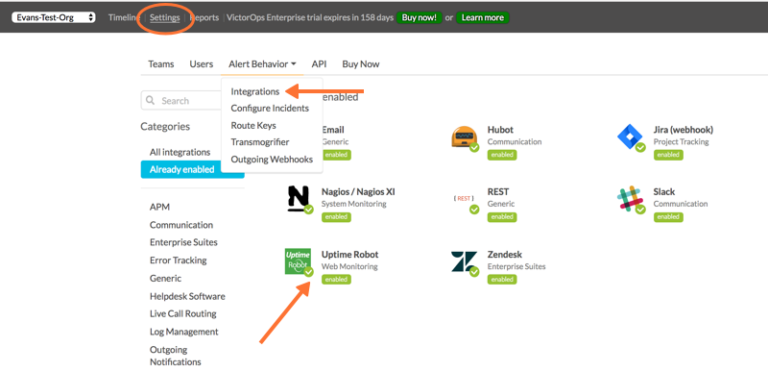Screen dimensions: 768x372
Task: Select Outgoing Webhooks menu entry
Action: (271, 159)
